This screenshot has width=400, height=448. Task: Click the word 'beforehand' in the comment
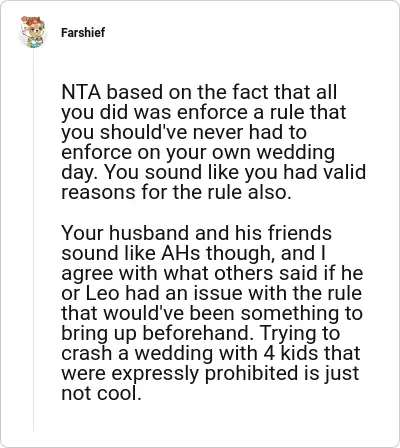pyautogui.click(x=196, y=333)
